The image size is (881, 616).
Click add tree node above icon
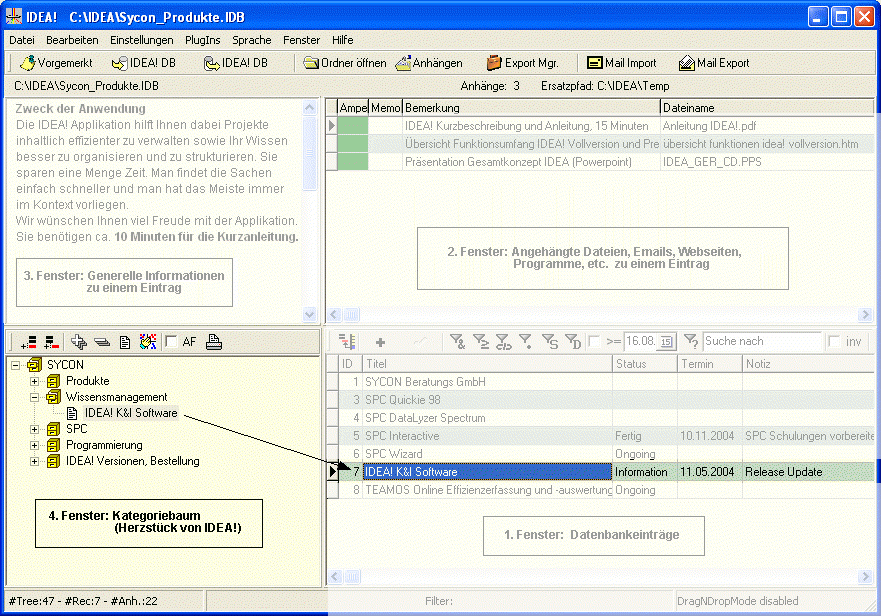coord(52,342)
